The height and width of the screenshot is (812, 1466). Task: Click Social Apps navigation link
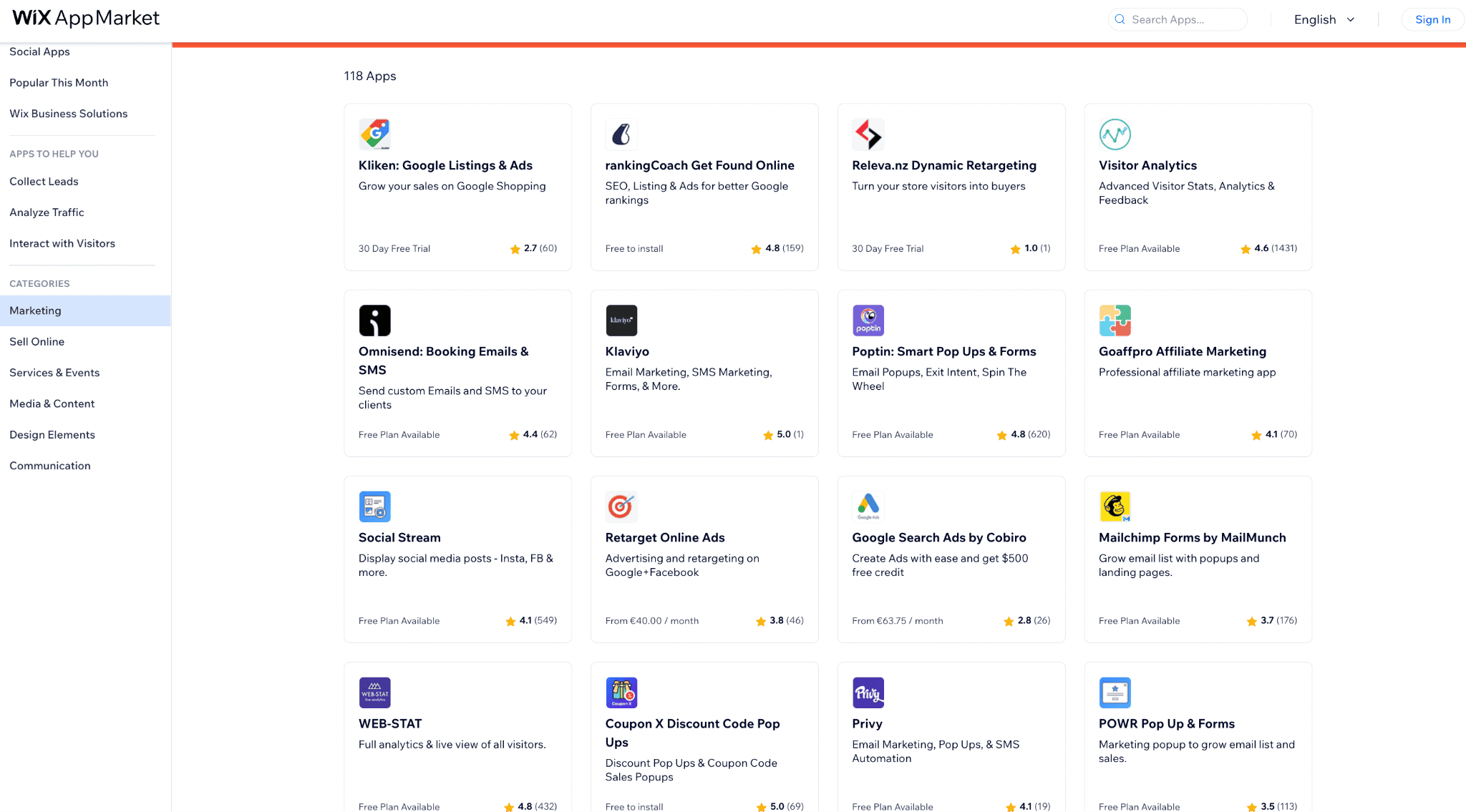39,51
